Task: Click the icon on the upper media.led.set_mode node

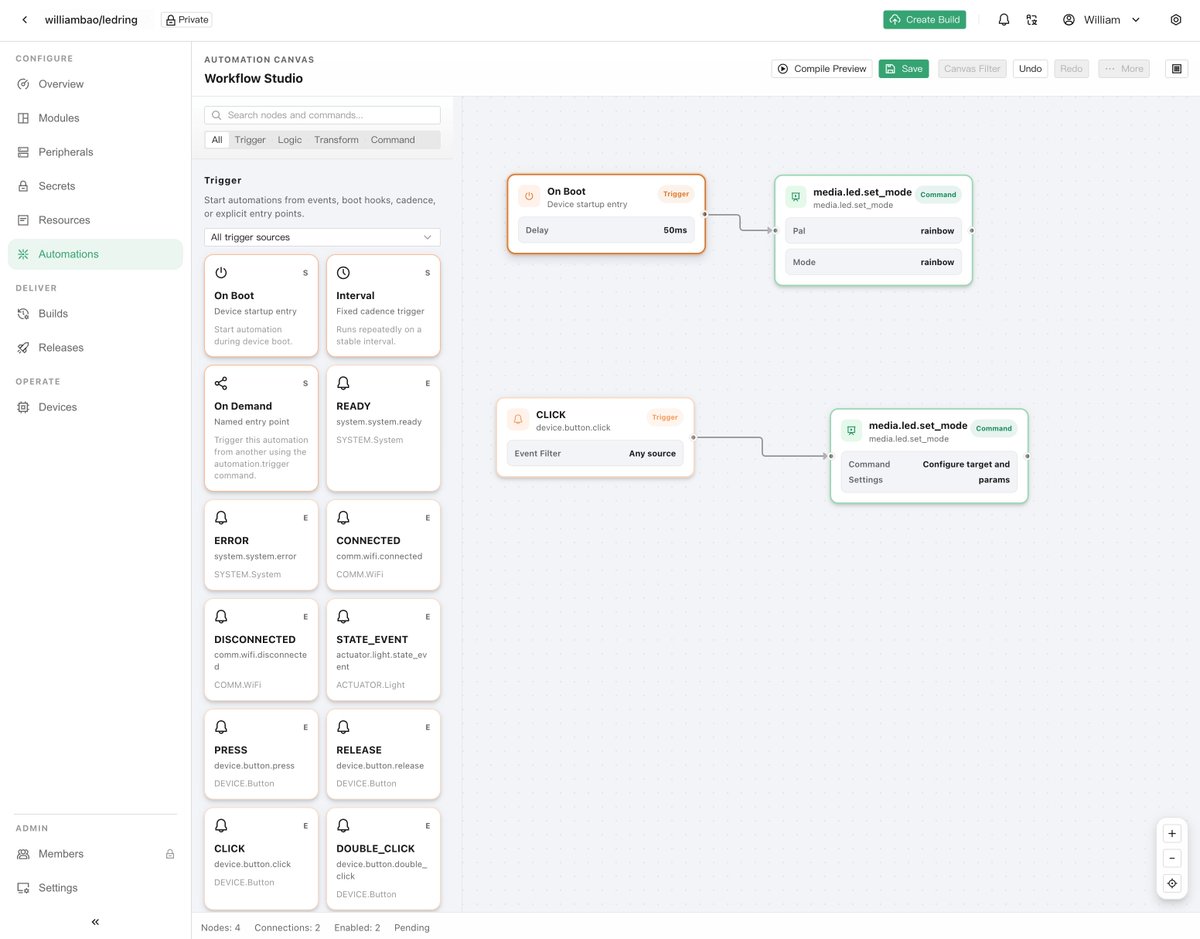Action: pos(795,197)
